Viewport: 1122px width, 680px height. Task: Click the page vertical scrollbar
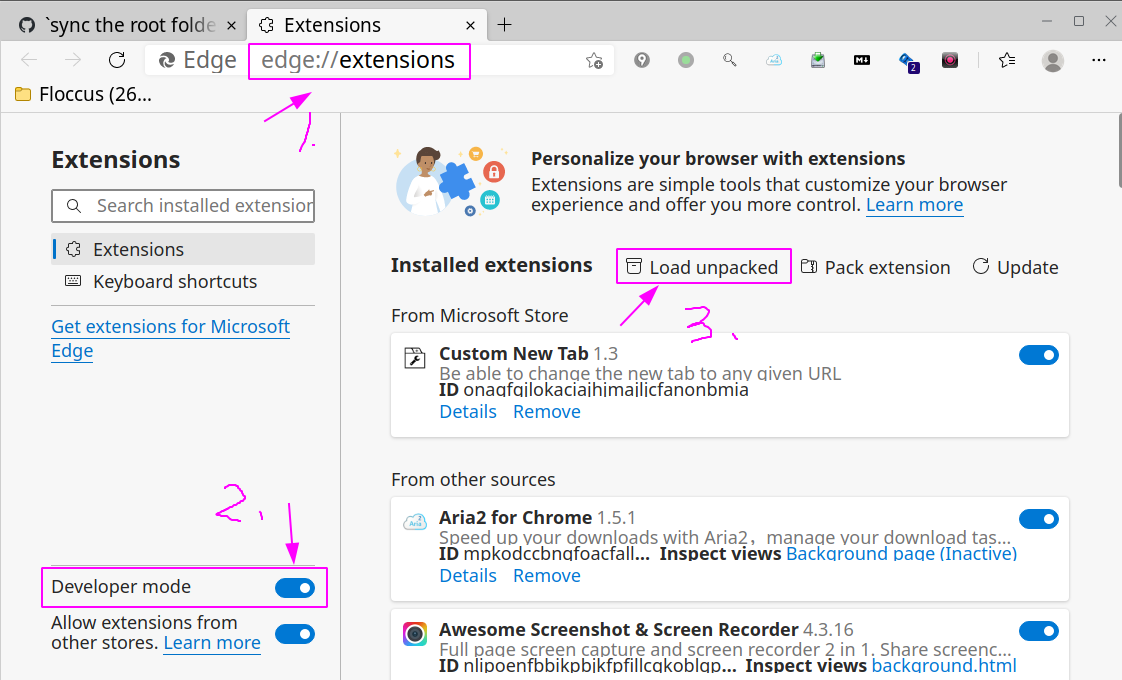(1118, 150)
